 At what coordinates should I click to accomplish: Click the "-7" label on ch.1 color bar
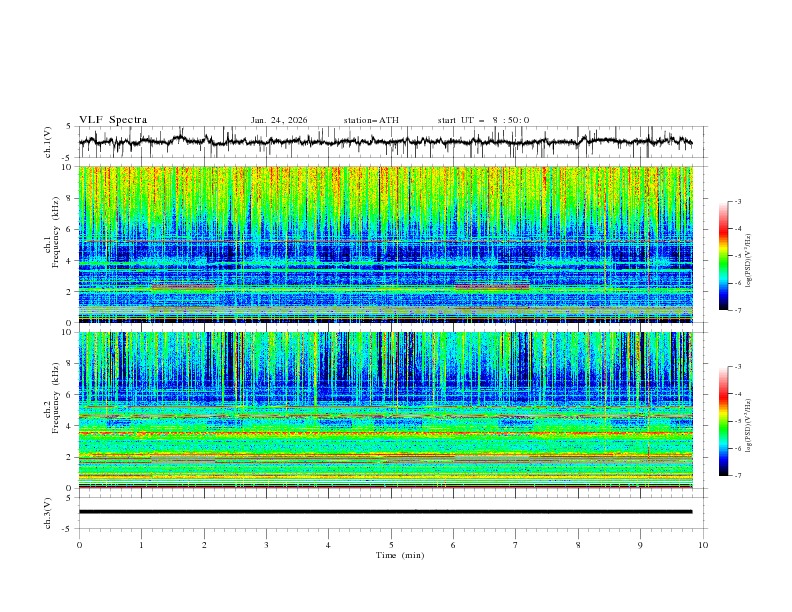[x=737, y=310]
